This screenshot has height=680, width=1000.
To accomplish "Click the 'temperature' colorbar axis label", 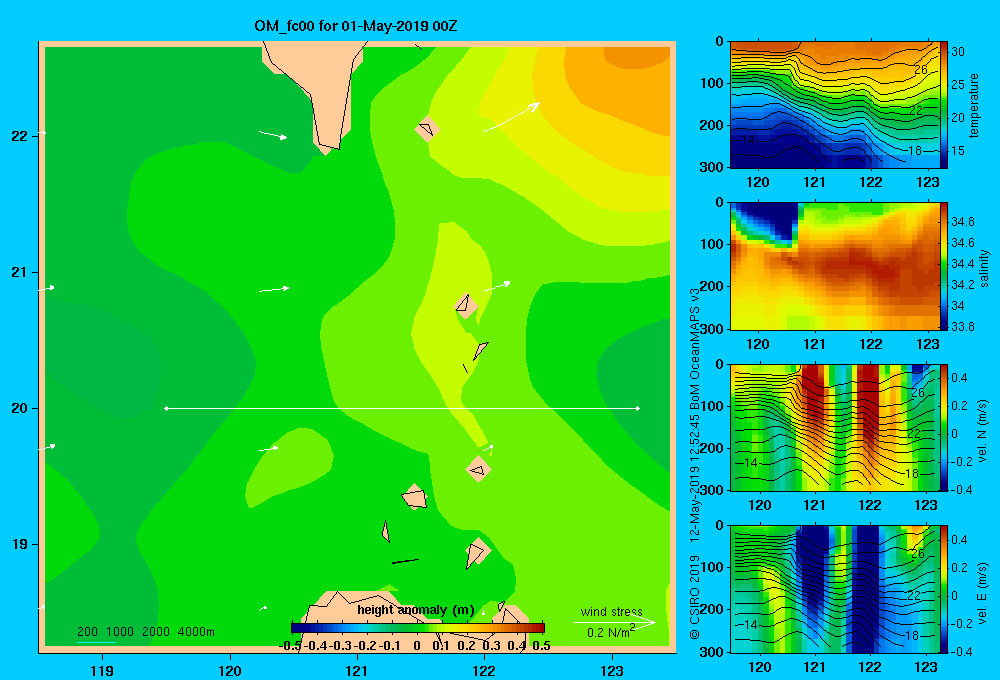I will coord(974,105).
